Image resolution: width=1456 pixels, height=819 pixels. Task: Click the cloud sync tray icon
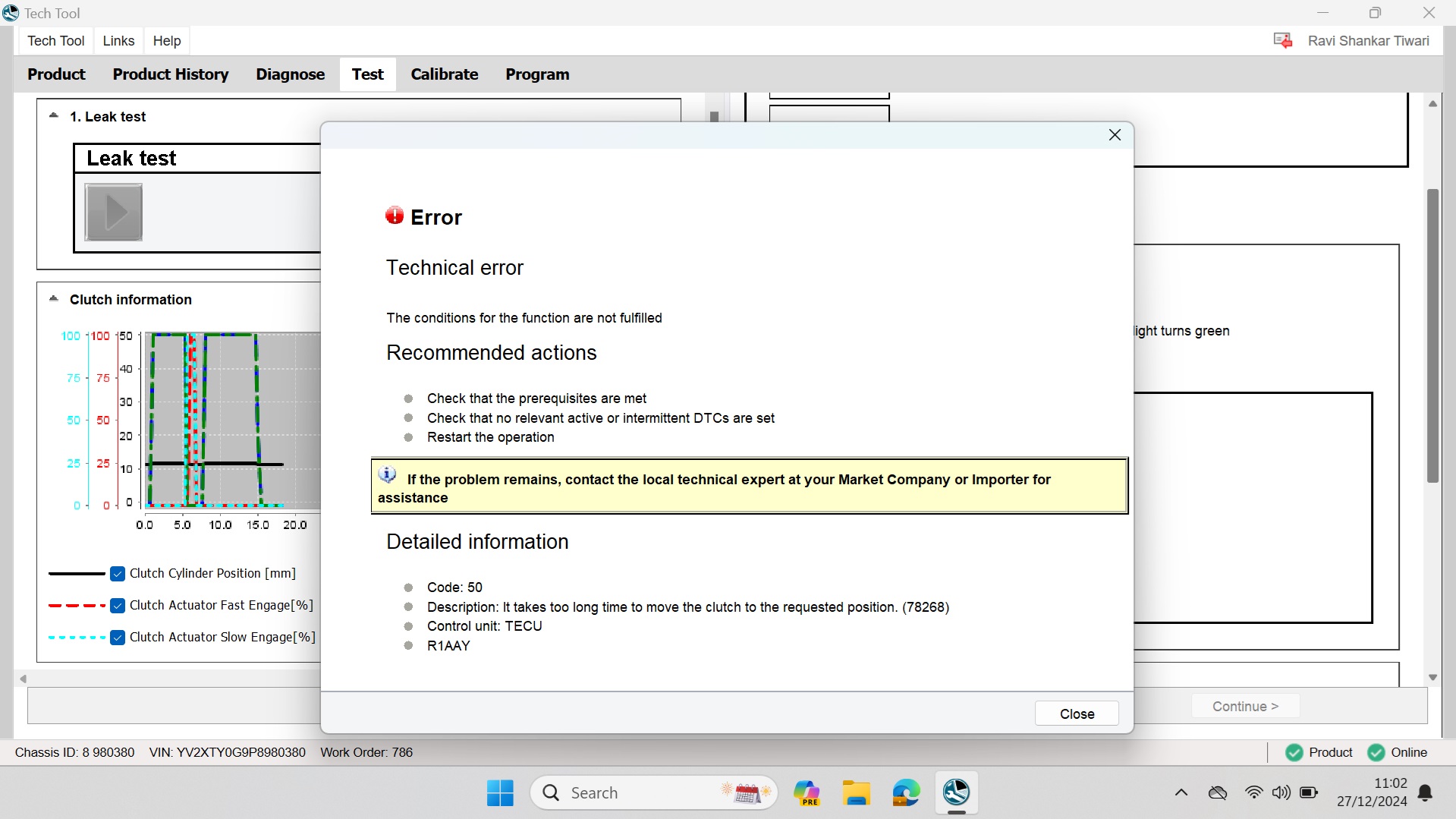[x=1218, y=793]
